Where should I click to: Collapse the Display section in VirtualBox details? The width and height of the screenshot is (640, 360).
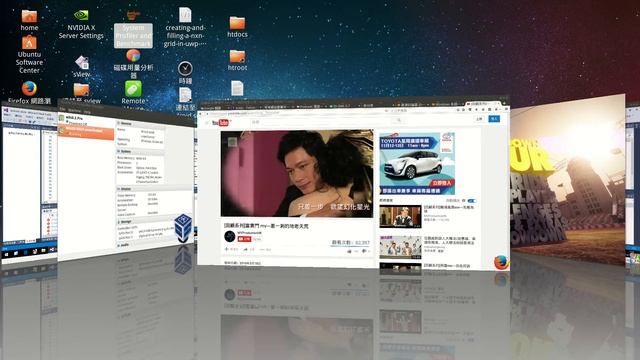[x=119, y=189]
